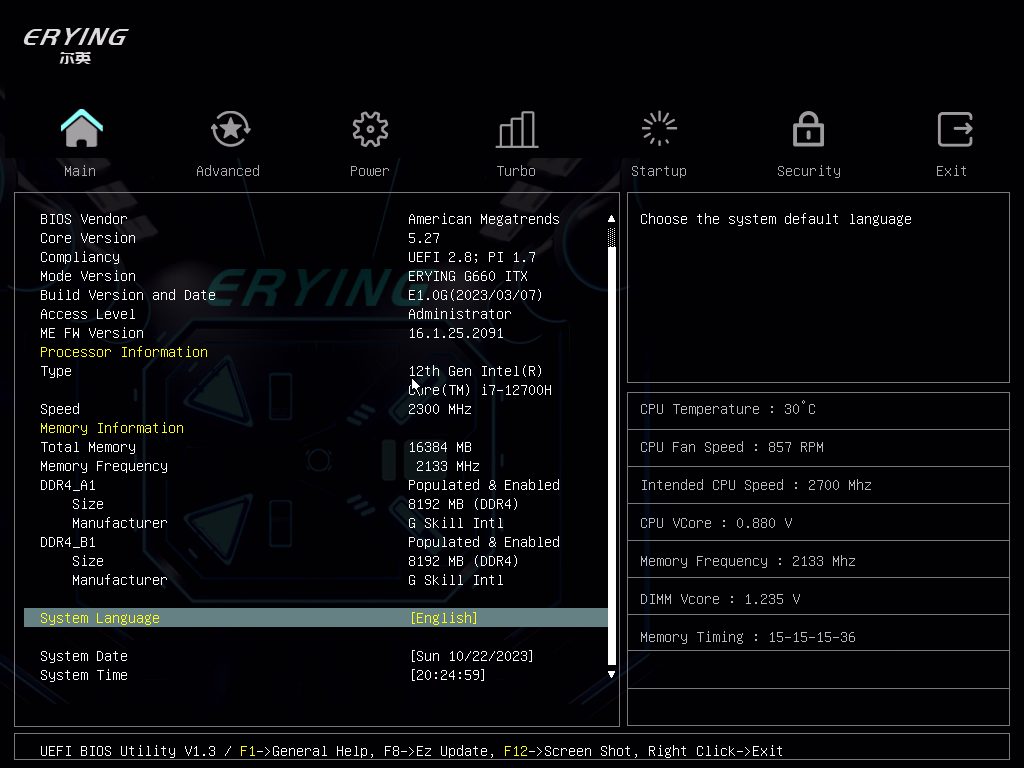Click the scrollbar up arrow

tap(612, 218)
